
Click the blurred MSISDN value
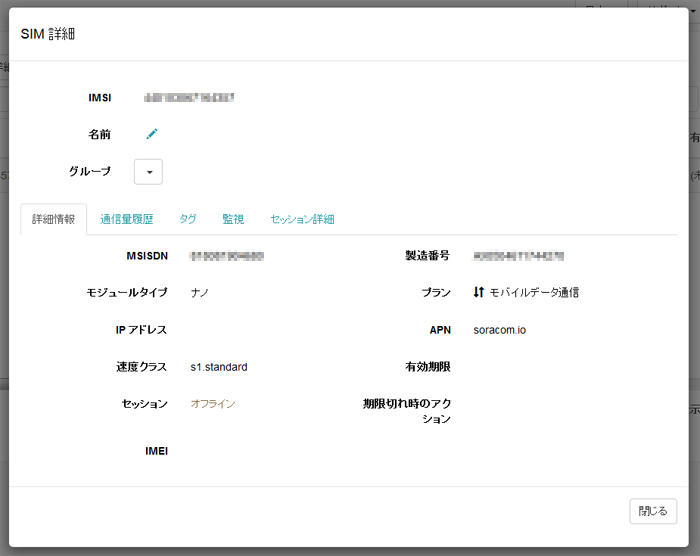pos(227,256)
